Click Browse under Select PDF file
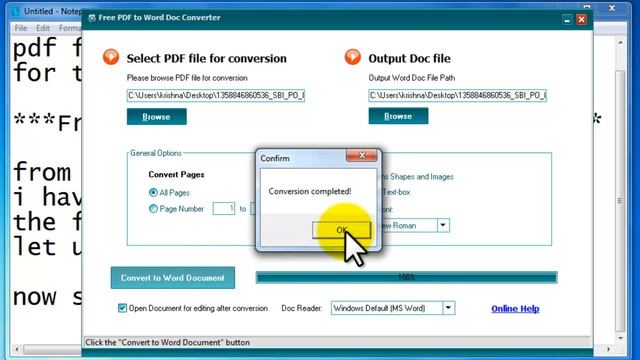Image resolution: width=640 pixels, height=360 pixels. tap(157, 117)
